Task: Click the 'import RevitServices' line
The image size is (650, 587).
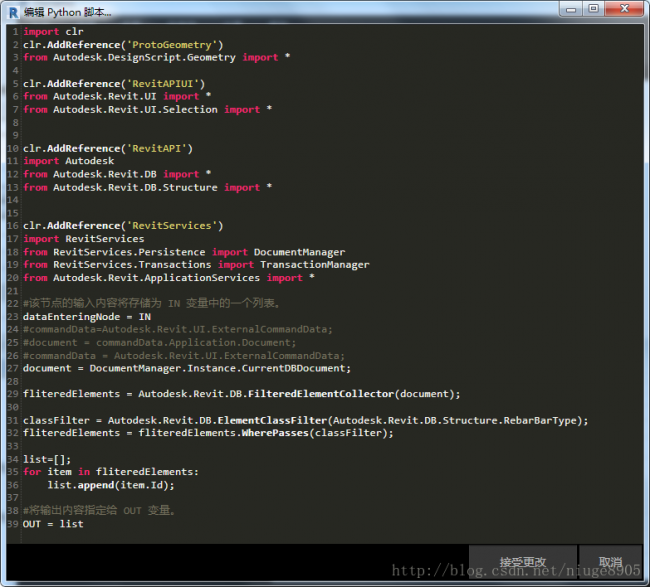Action: (83, 239)
